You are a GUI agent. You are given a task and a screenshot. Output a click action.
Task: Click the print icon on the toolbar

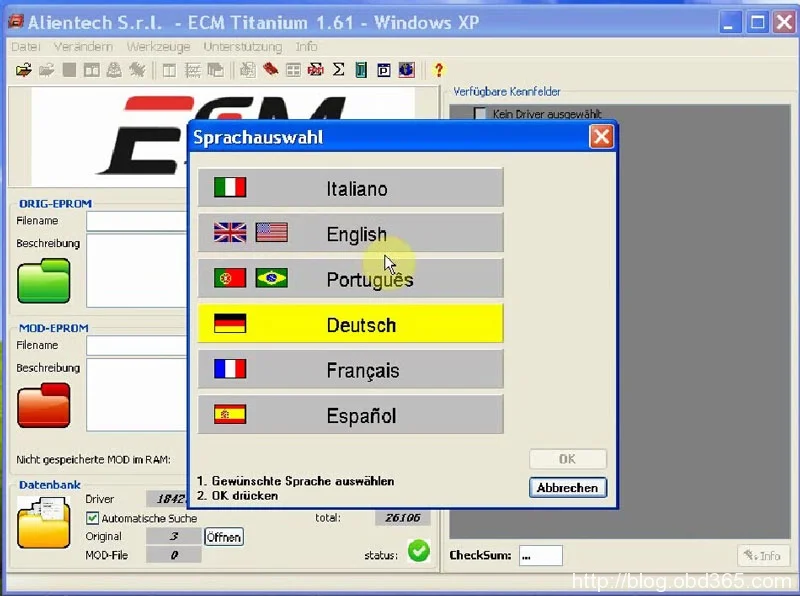[113, 69]
